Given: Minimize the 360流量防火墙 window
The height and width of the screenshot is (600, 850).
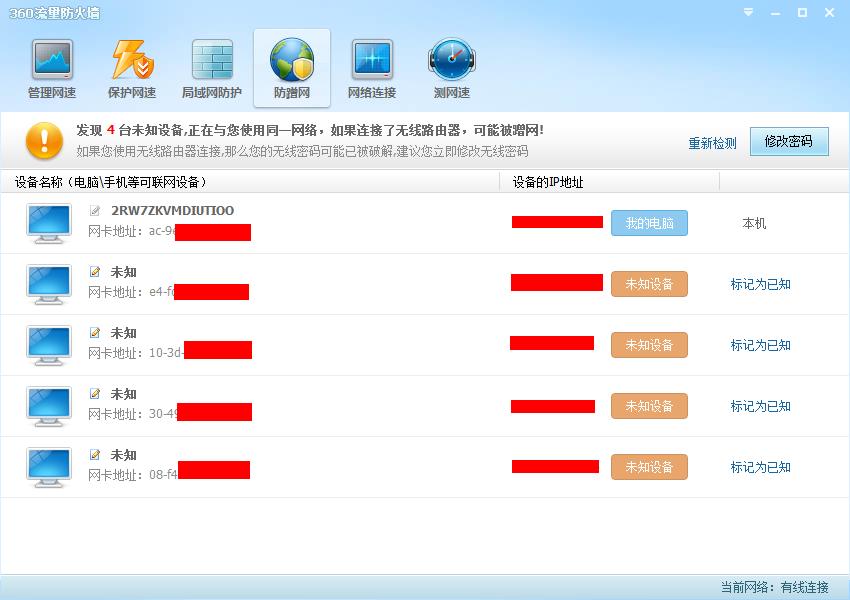Looking at the screenshot, I should click(x=775, y=12).
